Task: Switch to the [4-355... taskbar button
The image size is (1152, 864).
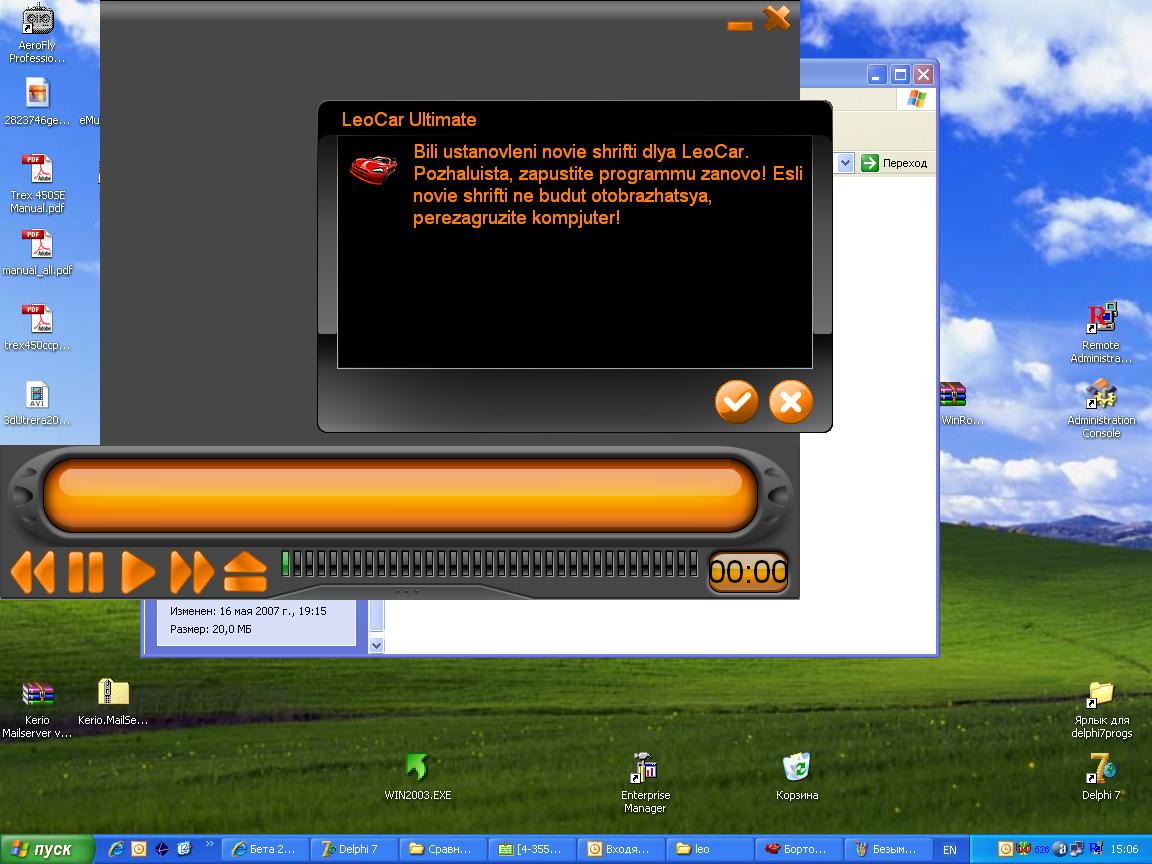Action: coord(533,849)
